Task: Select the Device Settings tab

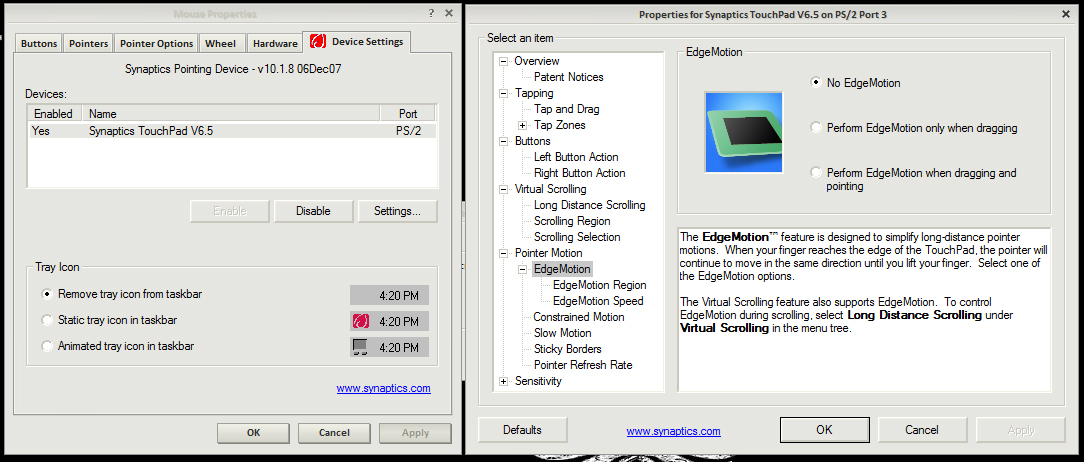Action: coord(358,41)
